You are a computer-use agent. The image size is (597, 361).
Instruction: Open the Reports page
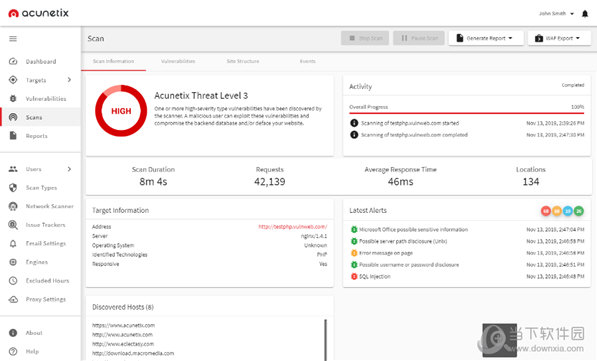pos(37,136)
